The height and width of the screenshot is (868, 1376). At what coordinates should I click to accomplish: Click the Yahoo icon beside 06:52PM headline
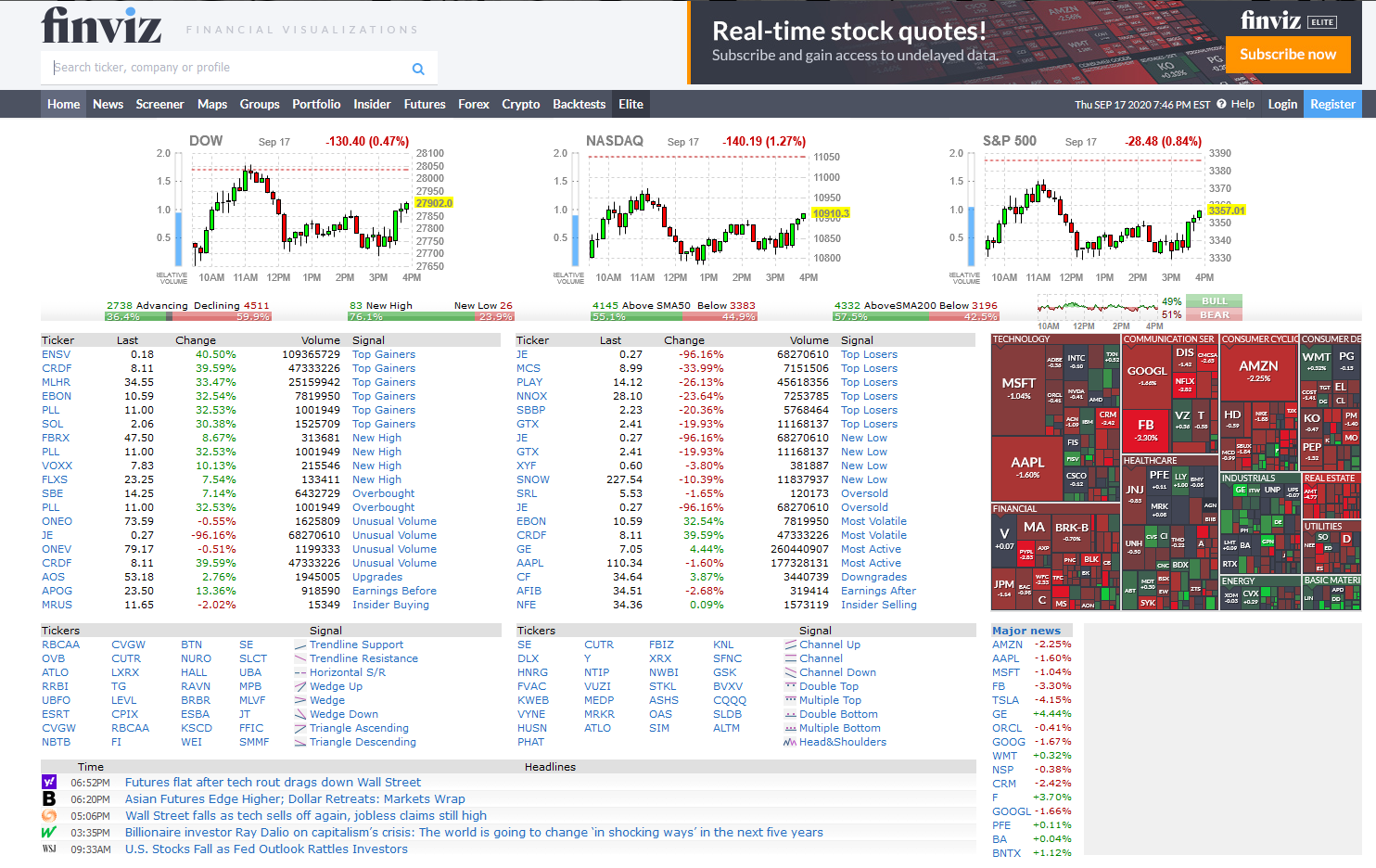tap(49, 782)
